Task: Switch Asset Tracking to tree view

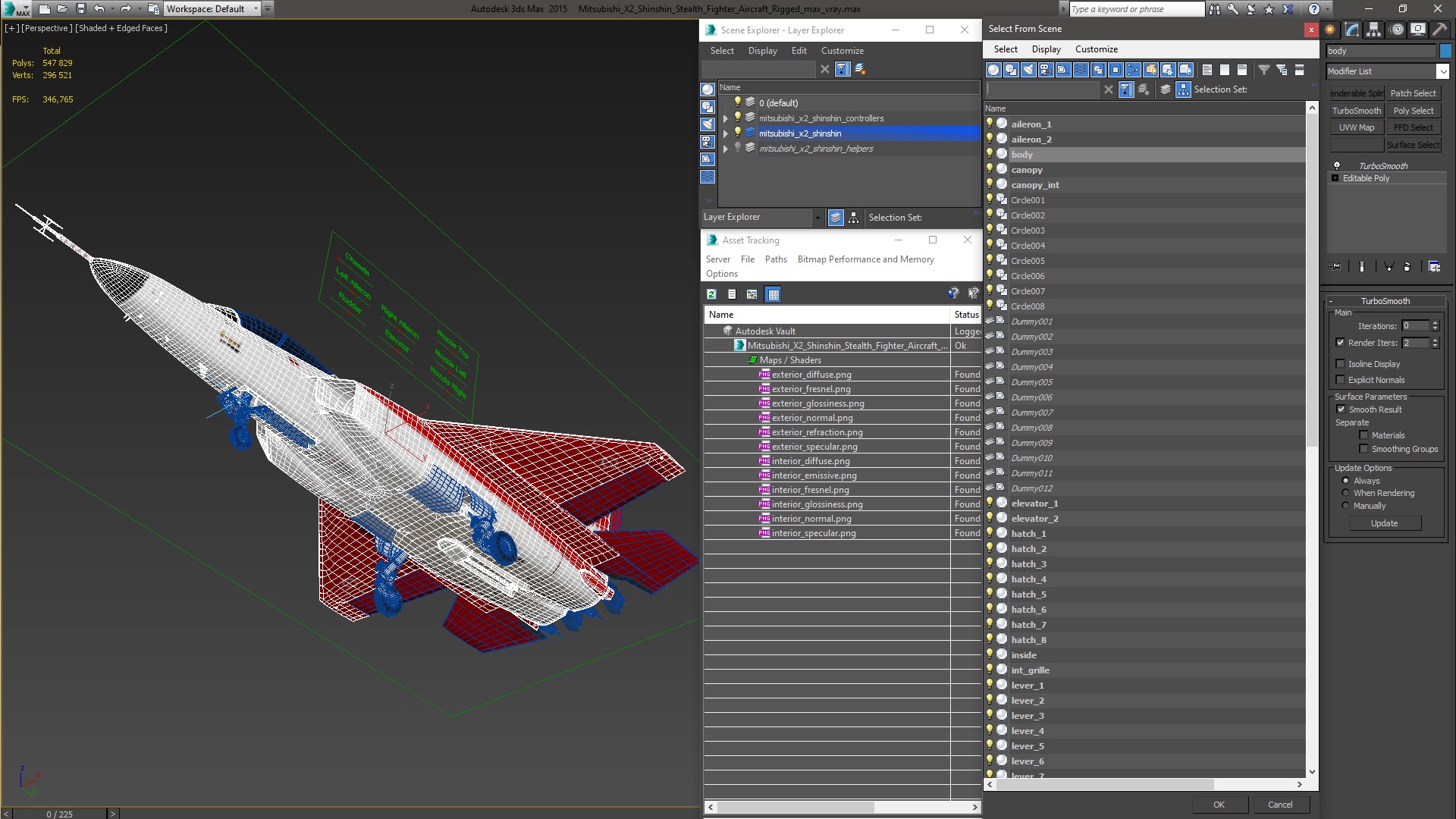Action: click(x=752, y=294)
